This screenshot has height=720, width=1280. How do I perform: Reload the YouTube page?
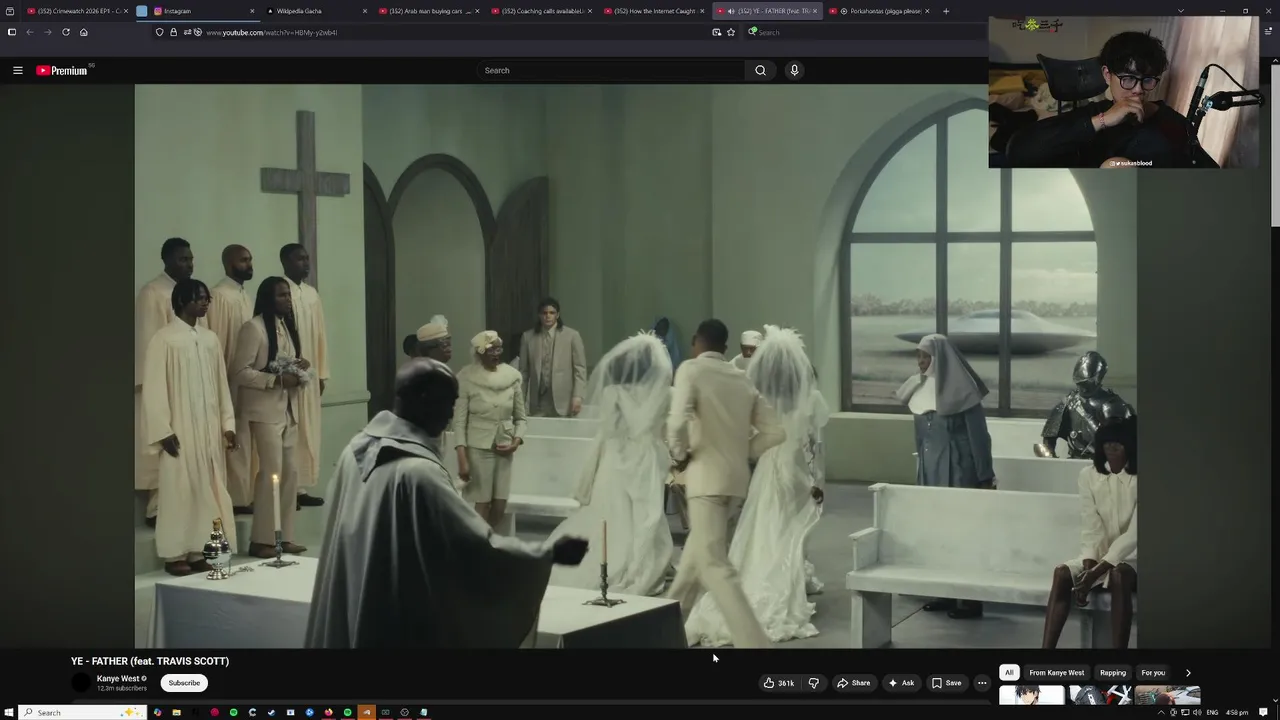[x=66, y=32]
